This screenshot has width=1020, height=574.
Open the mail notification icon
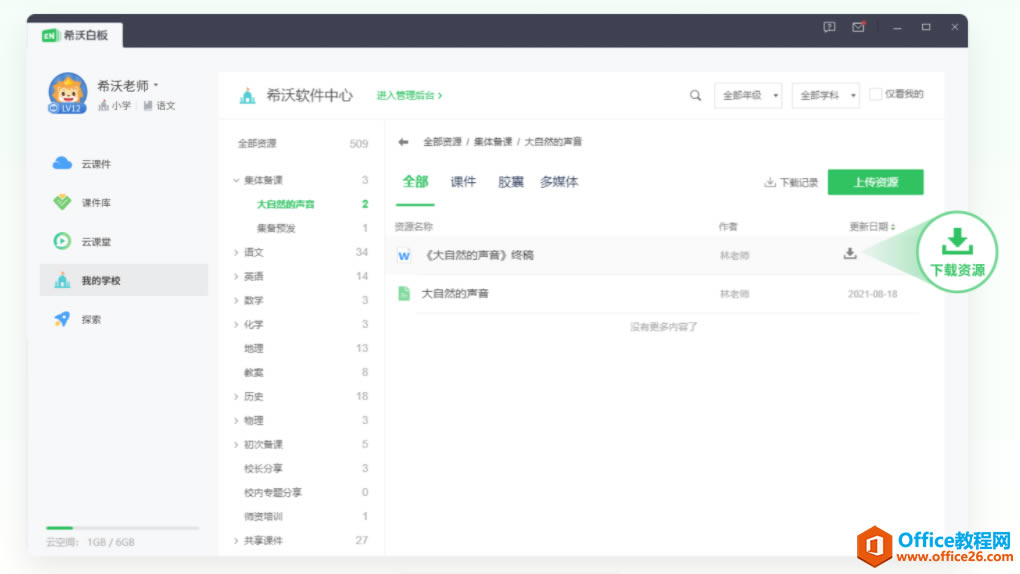point(859,27)
